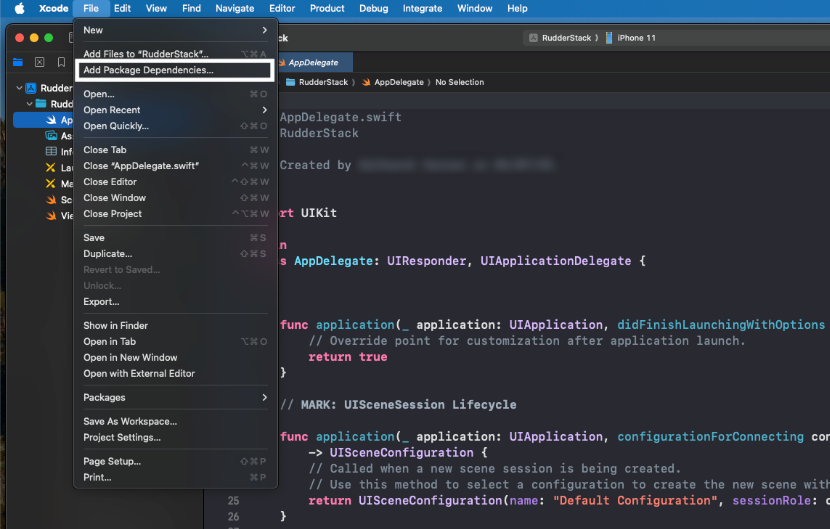Click the "return true" code line

click(348, 357)
